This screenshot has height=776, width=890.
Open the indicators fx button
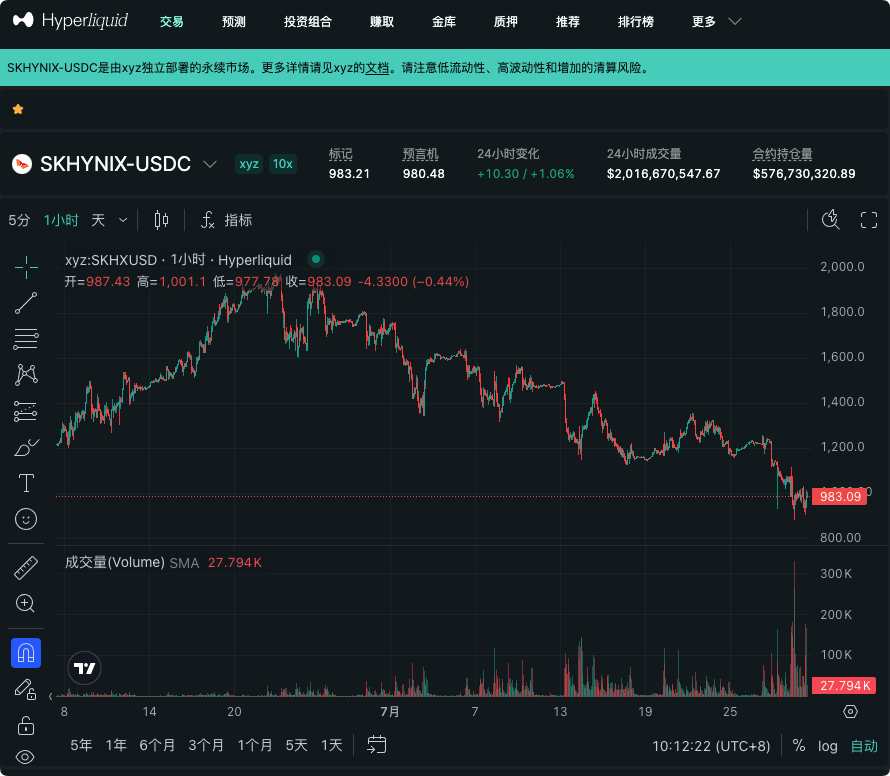pyautogui.click(x=226, y=220)
